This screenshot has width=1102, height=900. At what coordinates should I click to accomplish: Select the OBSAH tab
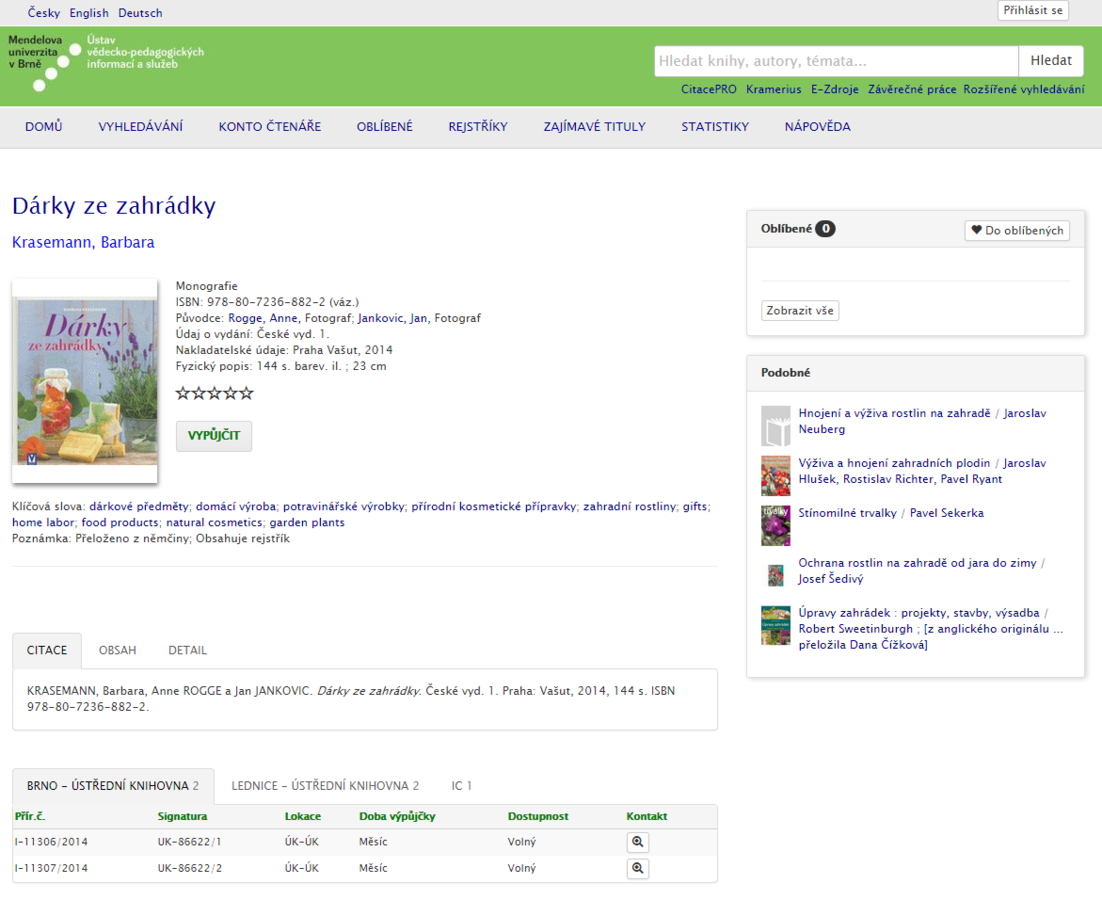point(117,651)
